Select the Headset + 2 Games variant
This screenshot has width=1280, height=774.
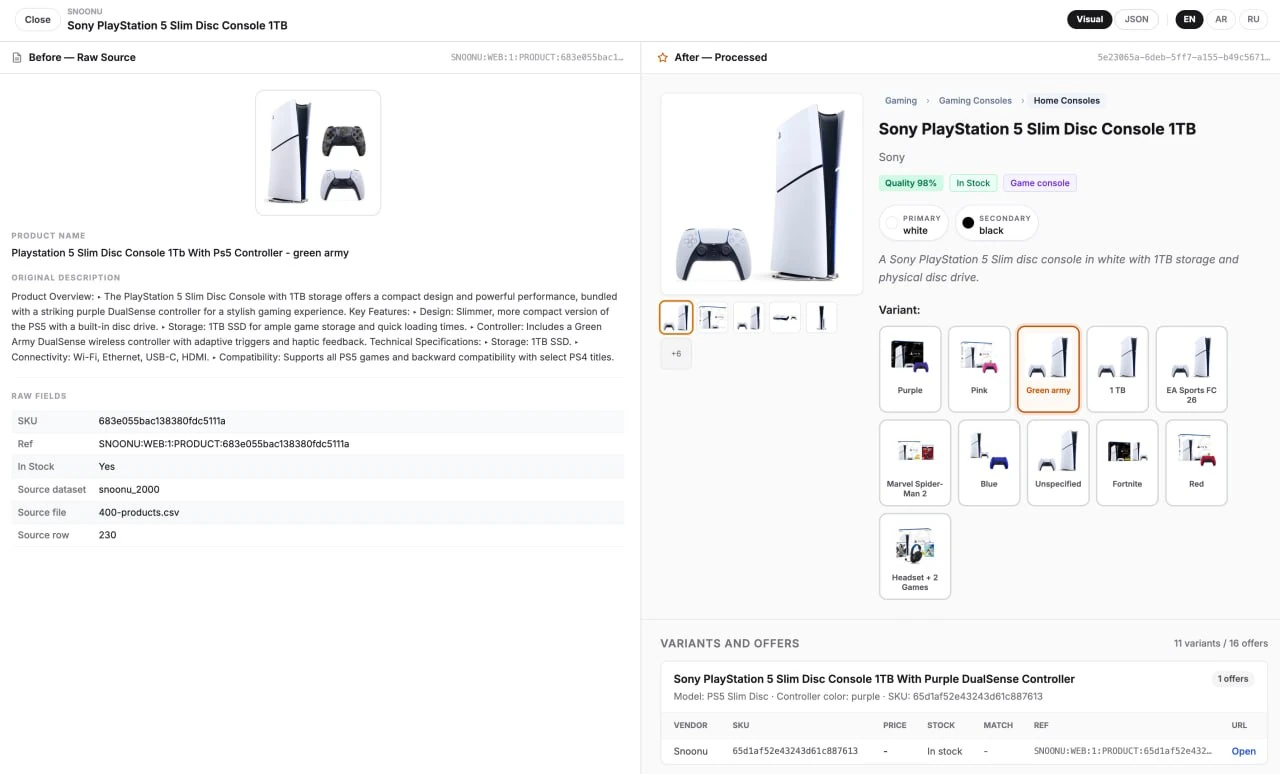[915, 556]
